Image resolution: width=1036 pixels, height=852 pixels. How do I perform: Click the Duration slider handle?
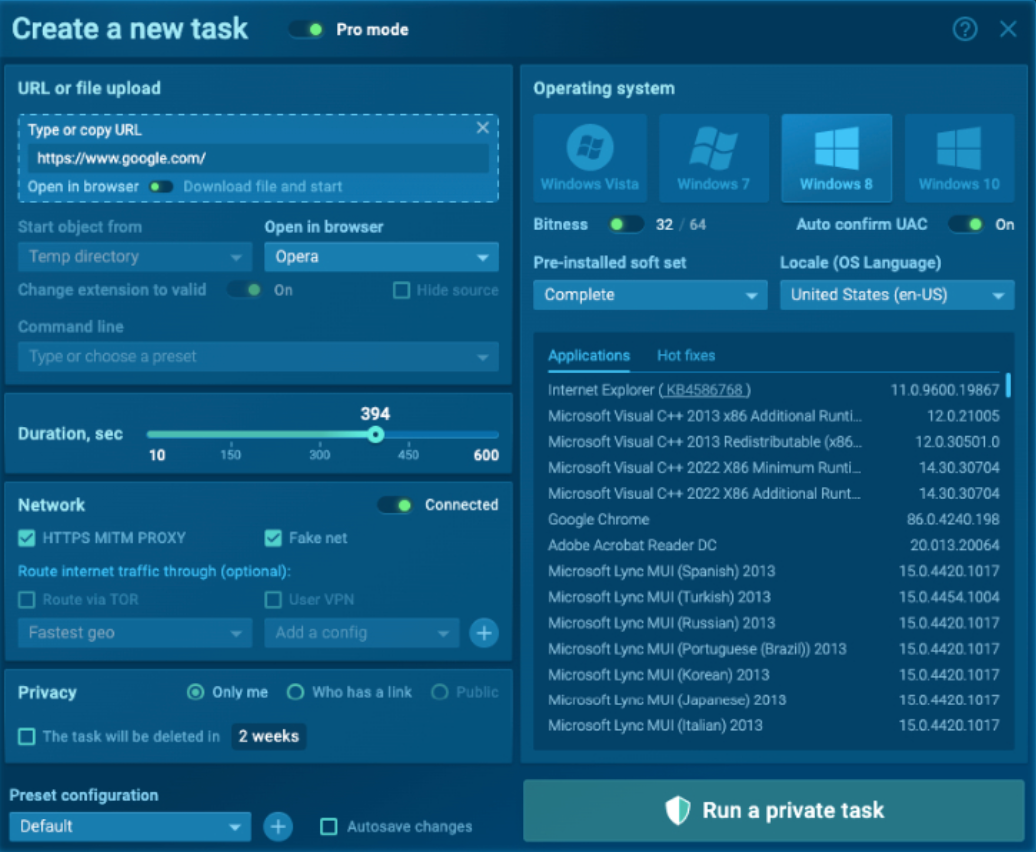pos(375,434)
